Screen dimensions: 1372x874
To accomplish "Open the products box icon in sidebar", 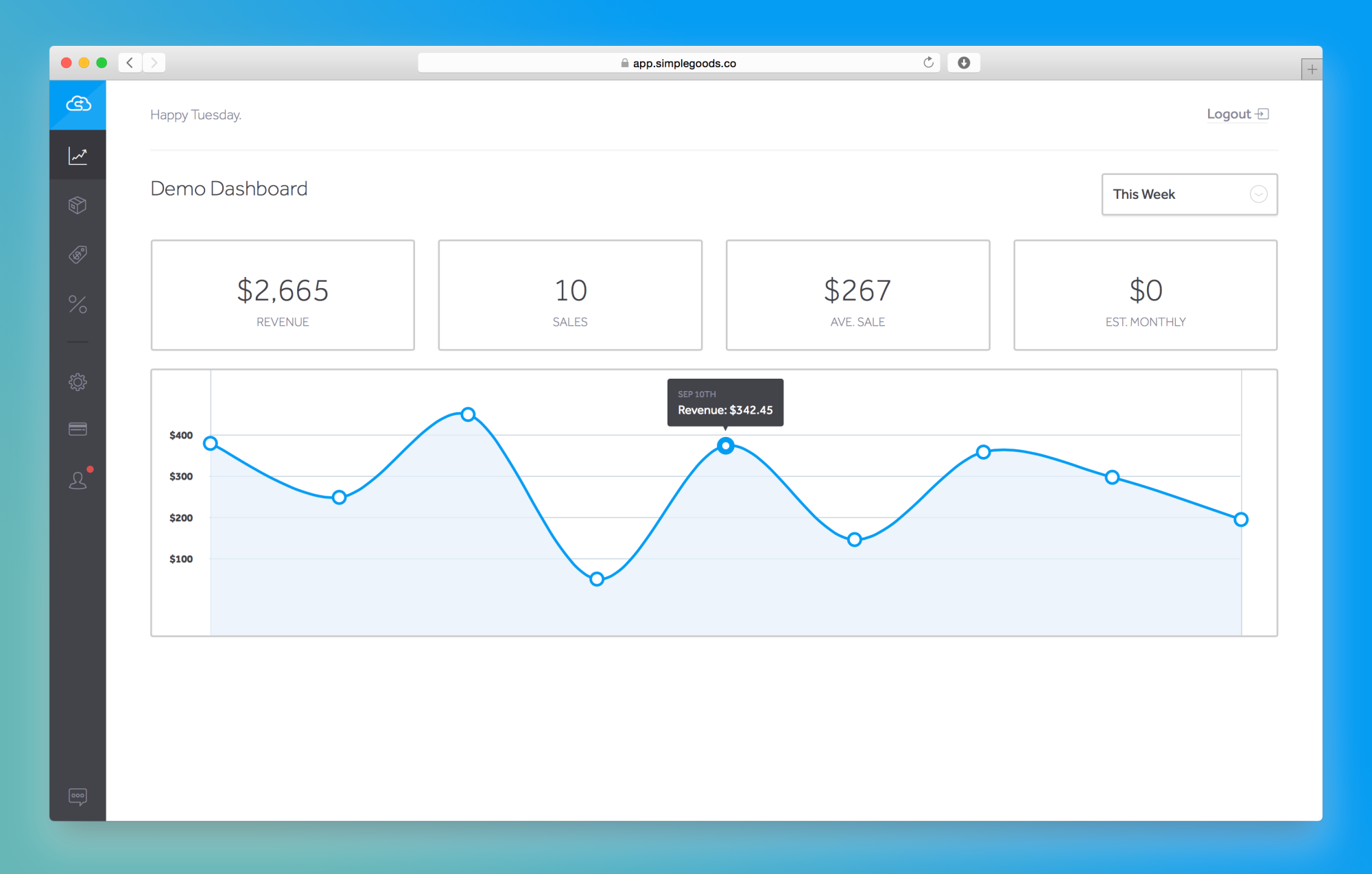I will (x=78, y=205).
